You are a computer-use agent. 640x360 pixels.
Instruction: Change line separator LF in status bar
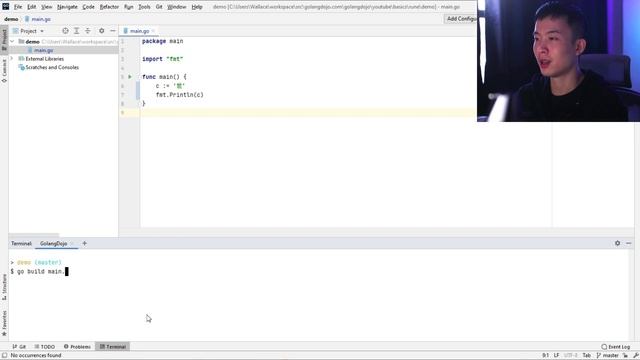click(x=556, y=356)
